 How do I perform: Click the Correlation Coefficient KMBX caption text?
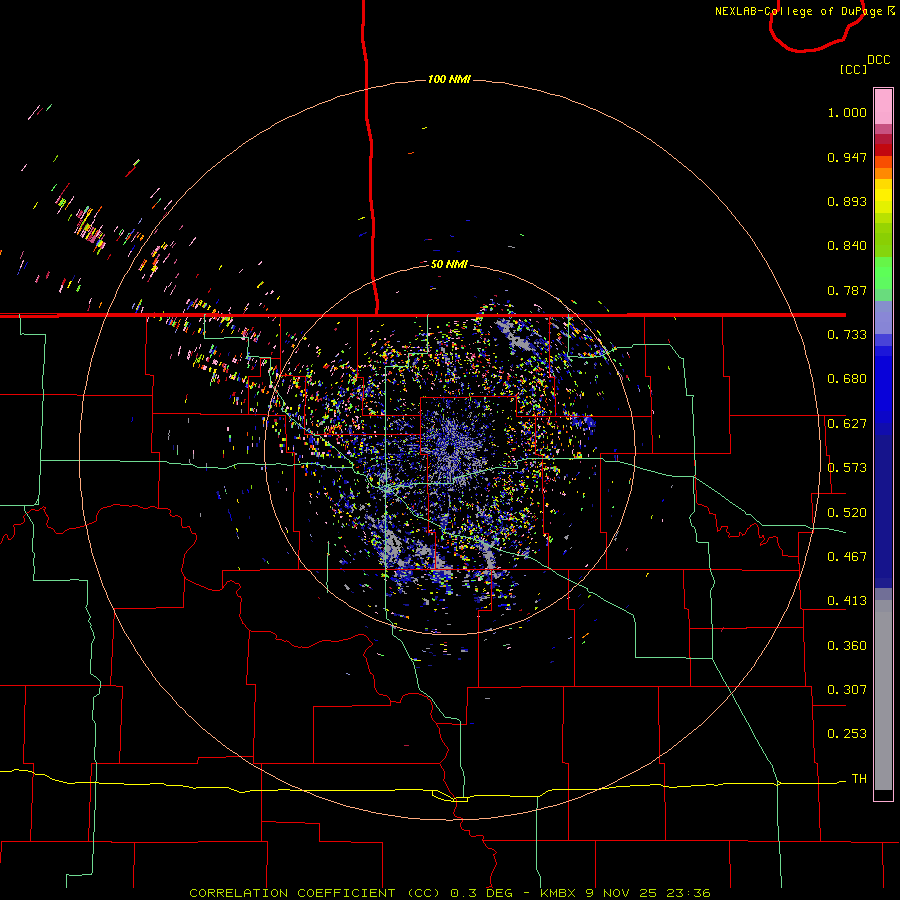449,893
